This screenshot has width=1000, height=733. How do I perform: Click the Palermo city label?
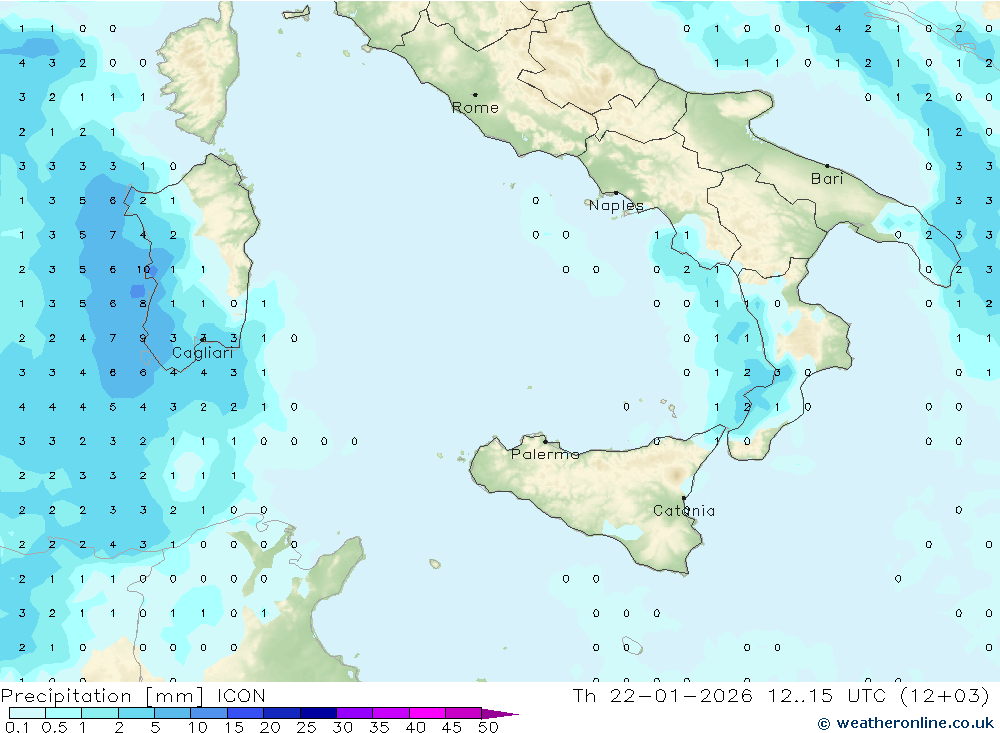[545, 454]
